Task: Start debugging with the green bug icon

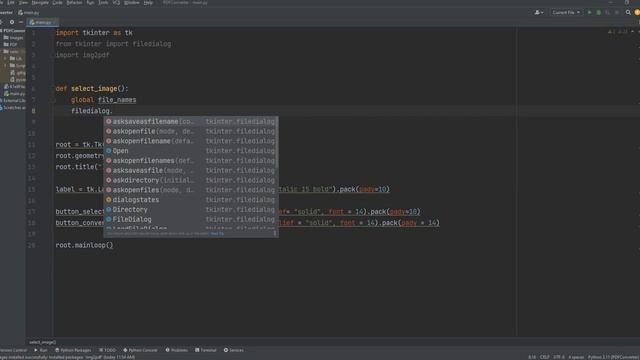Action: [599, 13]
